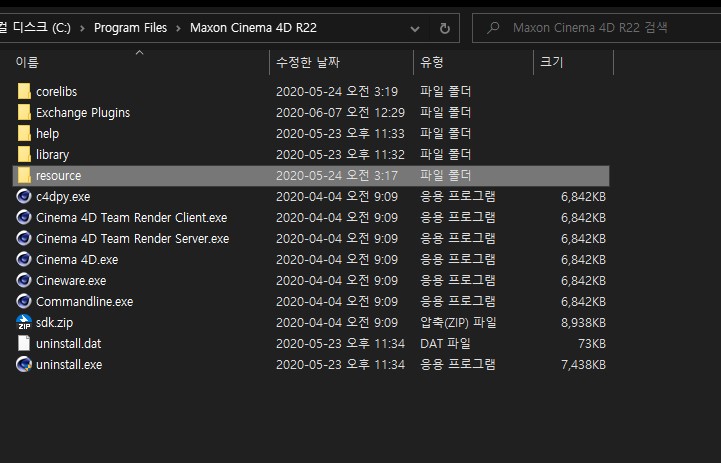Click the search magnifier icon

(x=493, y=28)
